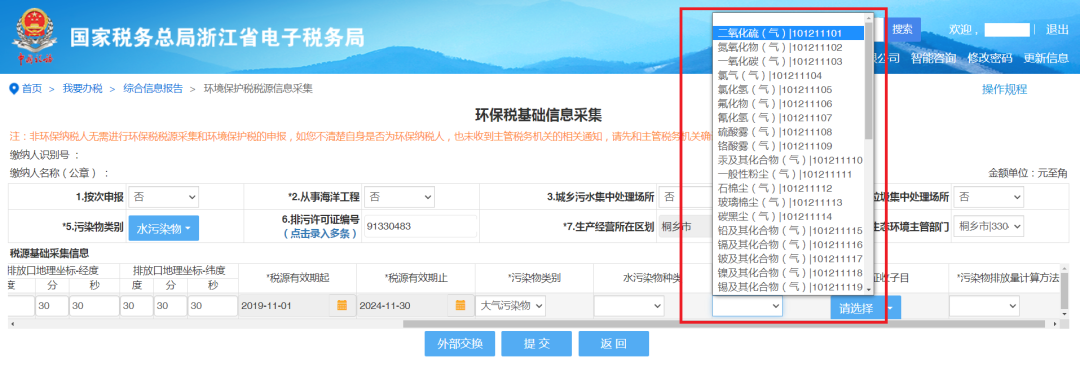Open 智能咨询 link

pos(933,58)
